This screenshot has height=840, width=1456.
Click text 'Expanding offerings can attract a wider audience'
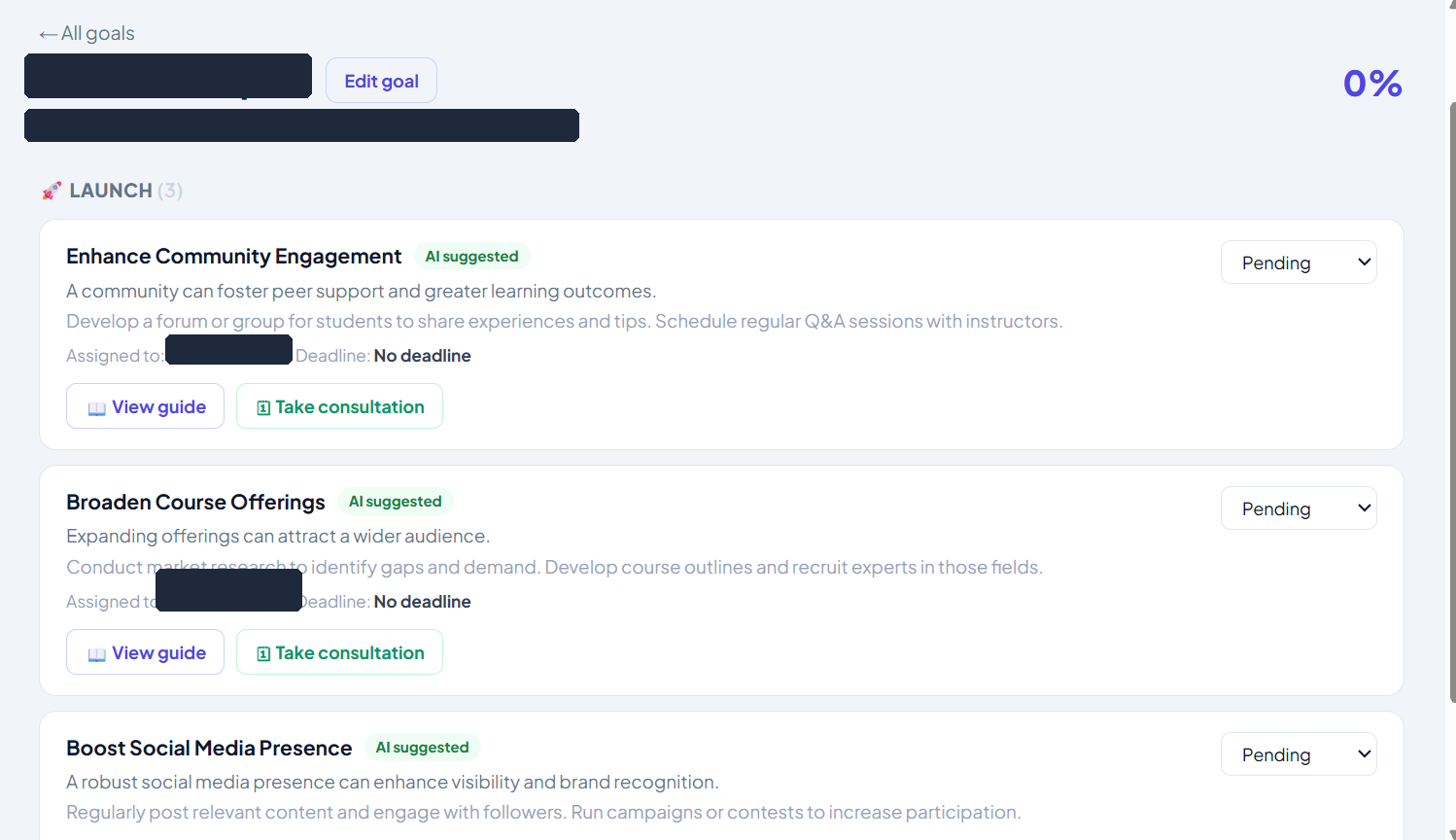tap(278, 537)
